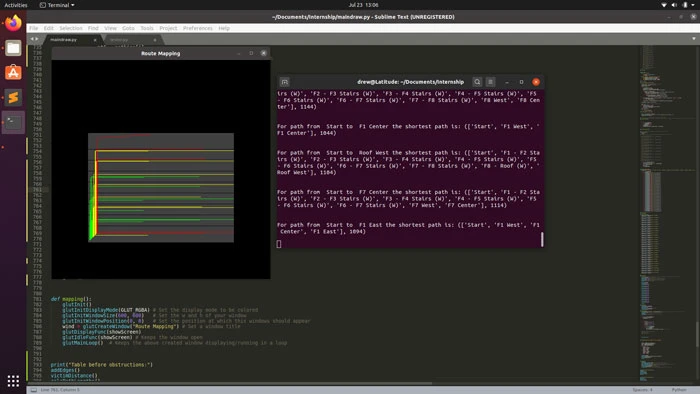The height and width of the screenshot is (394, 700).
Task: Open the Goto menu
Action: point(128,28)
